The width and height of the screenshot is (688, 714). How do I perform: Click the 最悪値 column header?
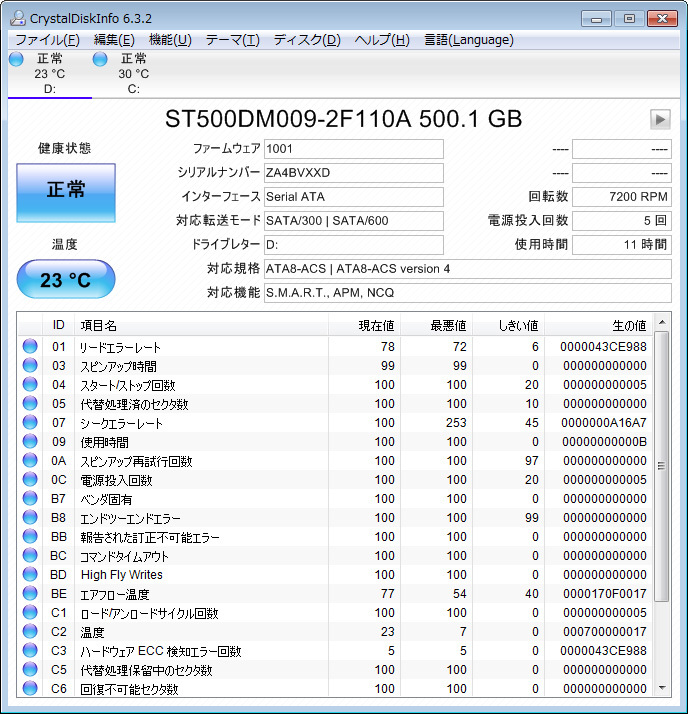pos(436,325)
